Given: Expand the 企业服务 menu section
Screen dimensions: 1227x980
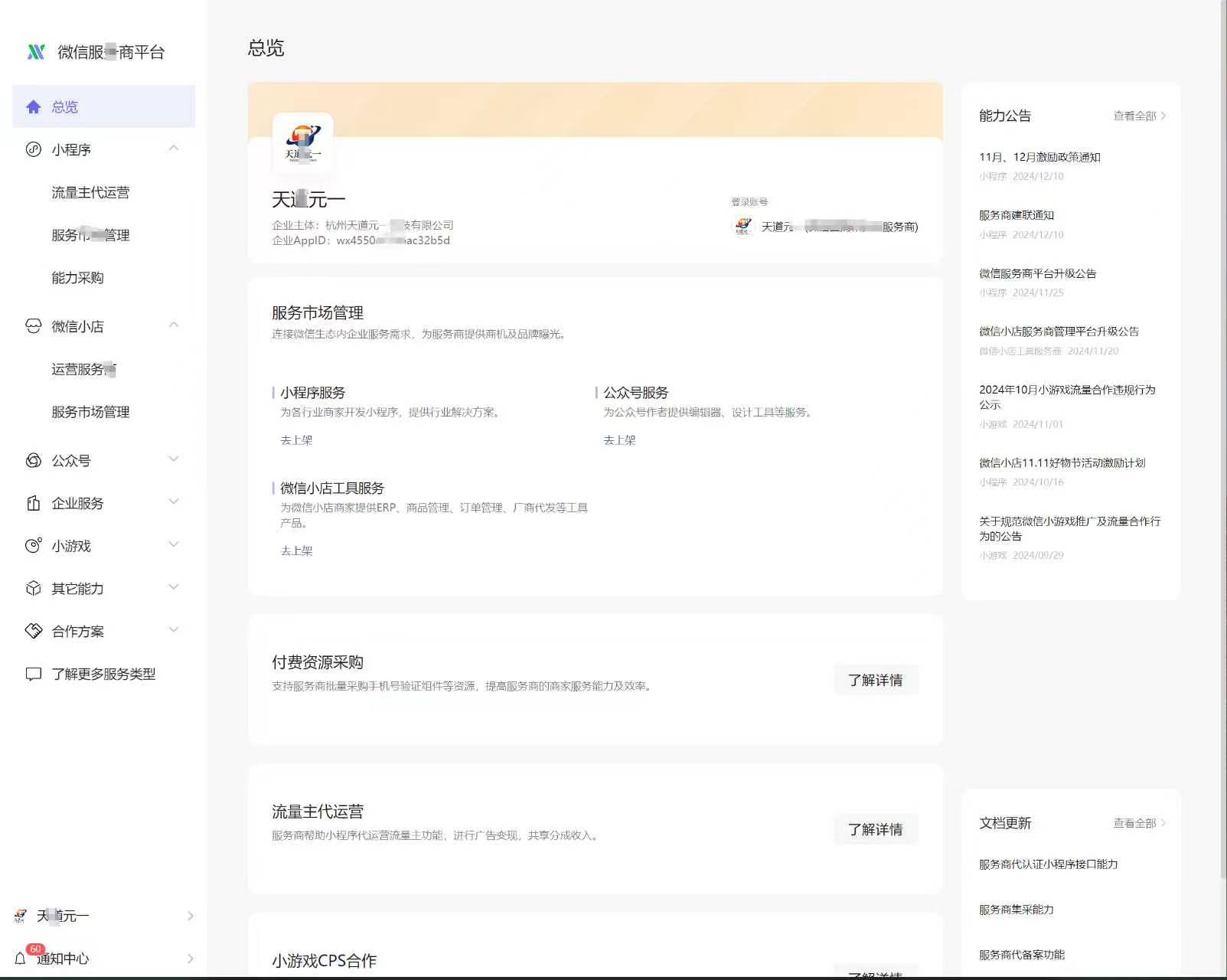Looking at the screenshot, I should [x=174, y=502].
